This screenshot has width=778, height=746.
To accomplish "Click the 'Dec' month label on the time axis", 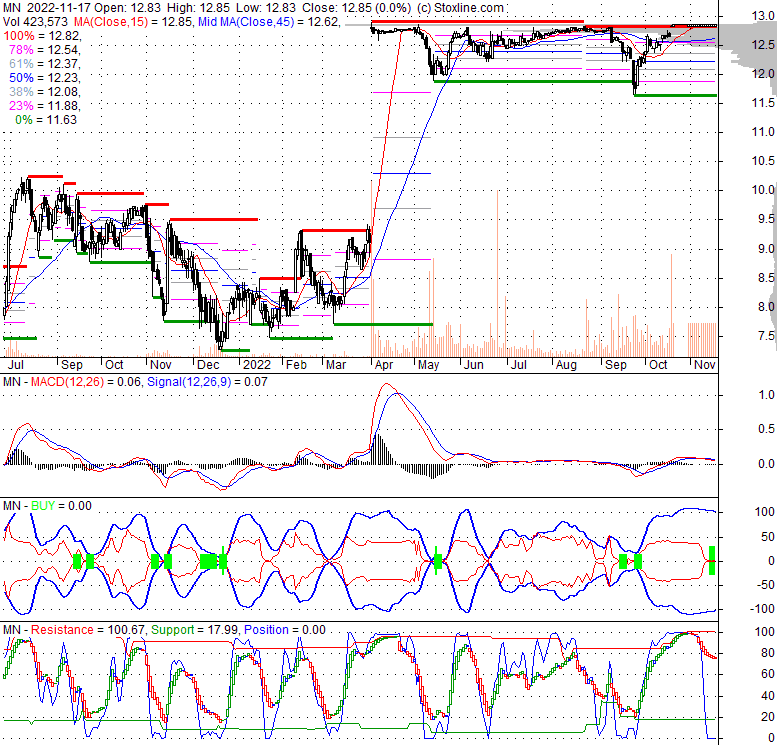I will (208, 365).
